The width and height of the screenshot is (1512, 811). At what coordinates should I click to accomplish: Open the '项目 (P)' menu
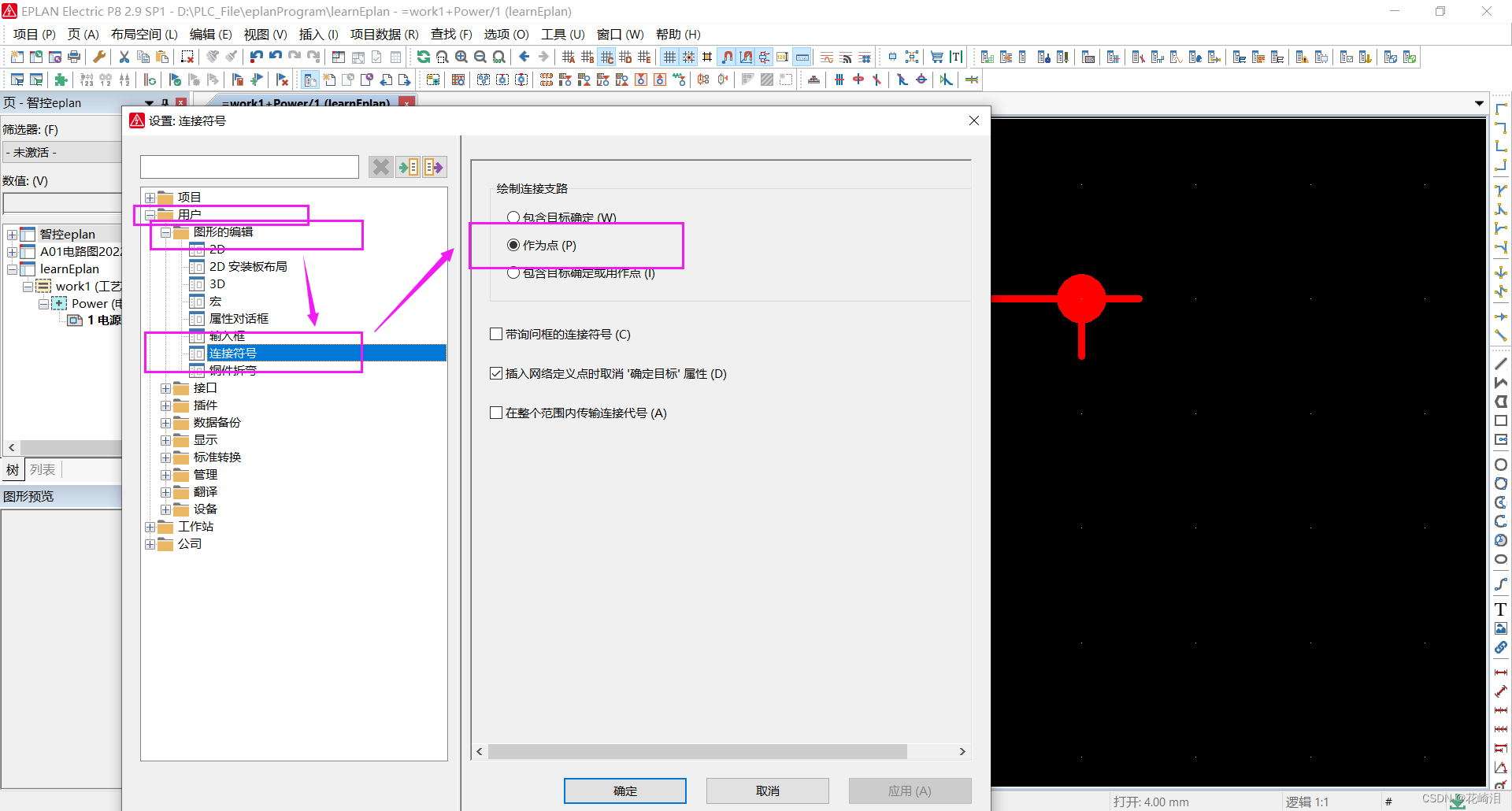tap(35, 34)
